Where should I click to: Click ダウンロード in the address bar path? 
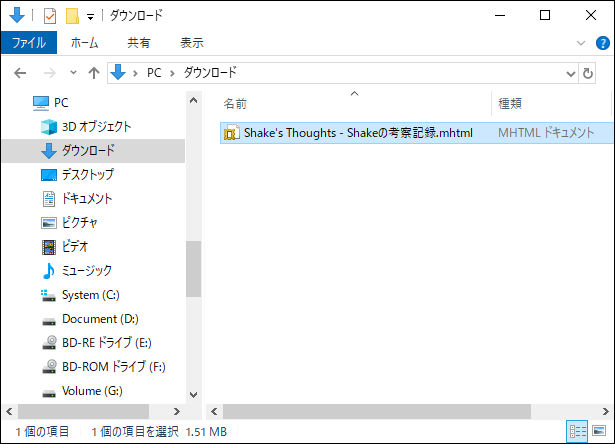[211, 73]
